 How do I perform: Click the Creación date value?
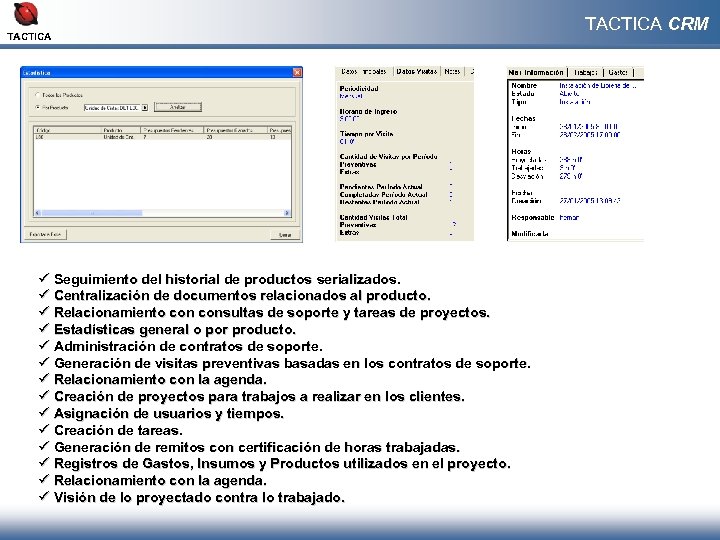tap(590, 201)
